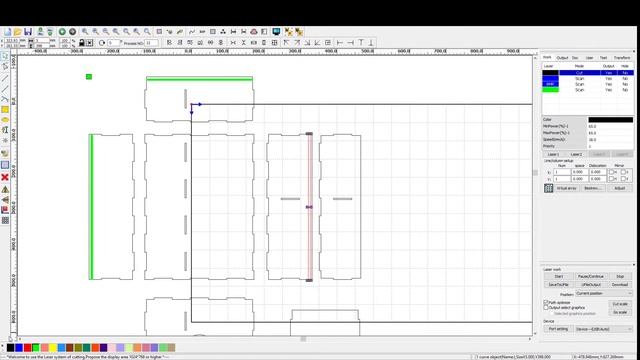The image size is (640, 360).
Task: Select the straight line tool in the left toolbar
Action: click(x=5, y=78)
